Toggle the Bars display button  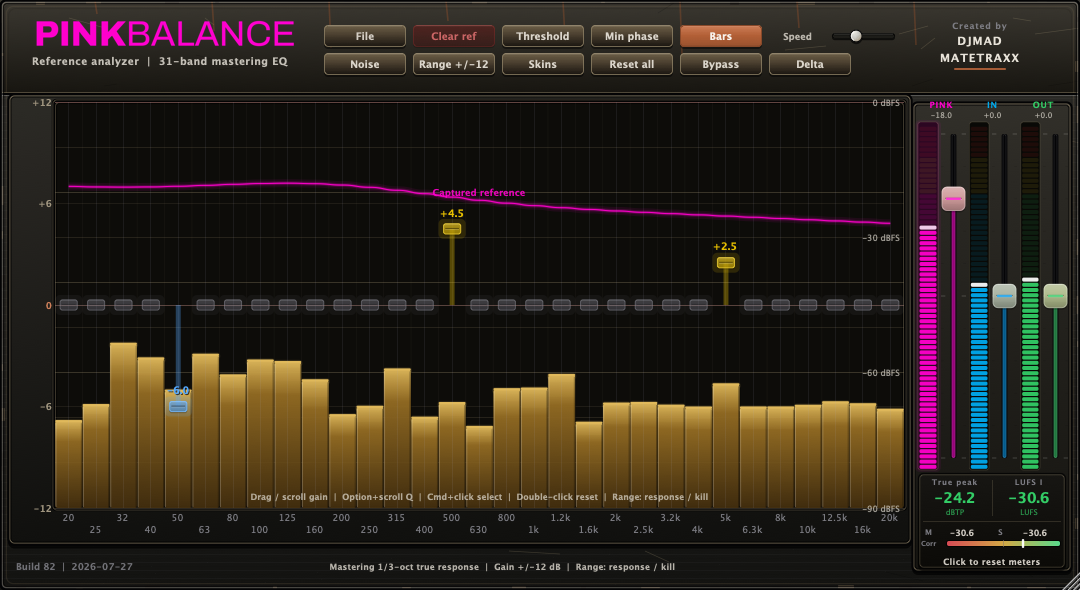tap(720, 36)
